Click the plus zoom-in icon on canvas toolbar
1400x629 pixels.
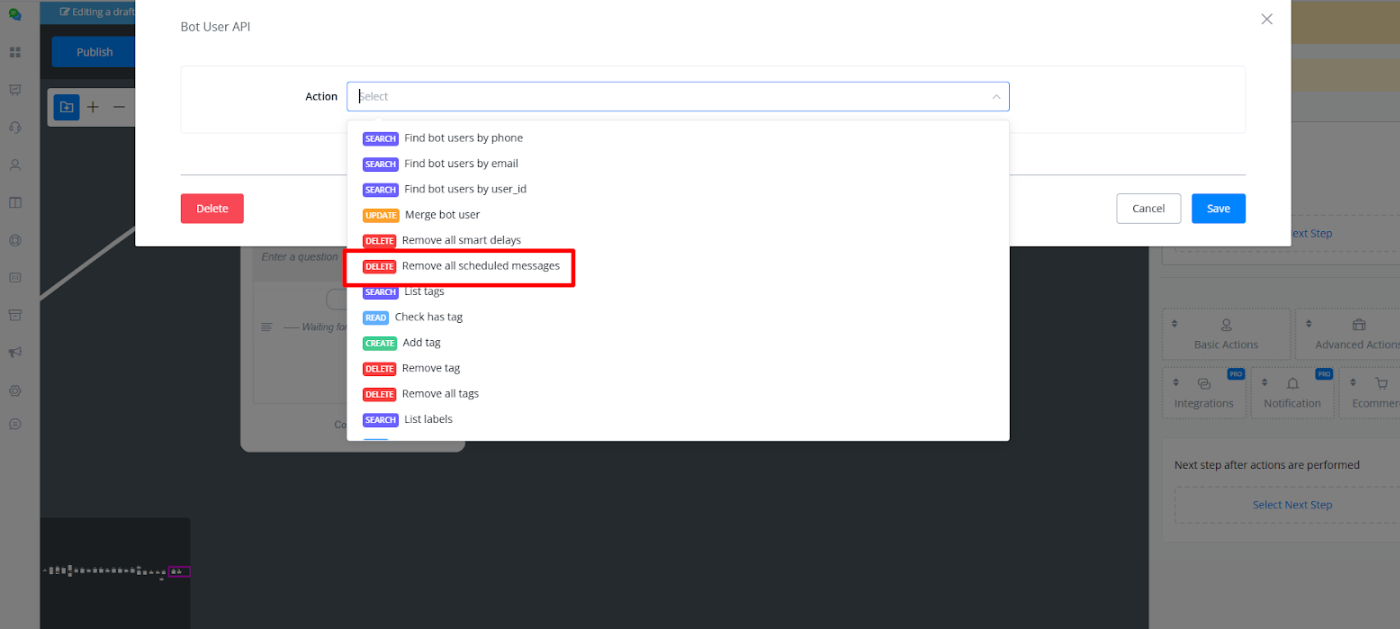pyautogui.click(x=93, y=107)
